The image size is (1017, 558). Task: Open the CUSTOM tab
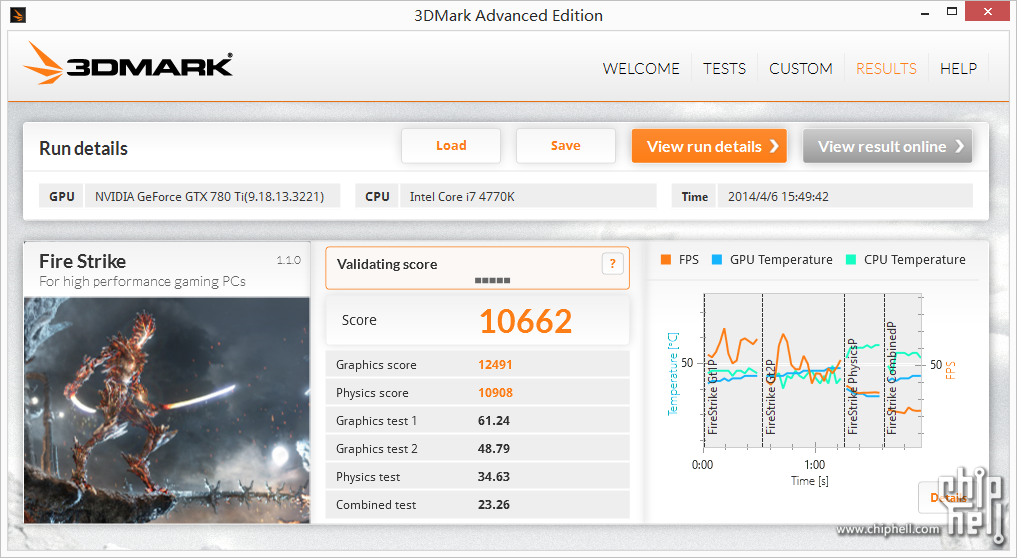800,69
